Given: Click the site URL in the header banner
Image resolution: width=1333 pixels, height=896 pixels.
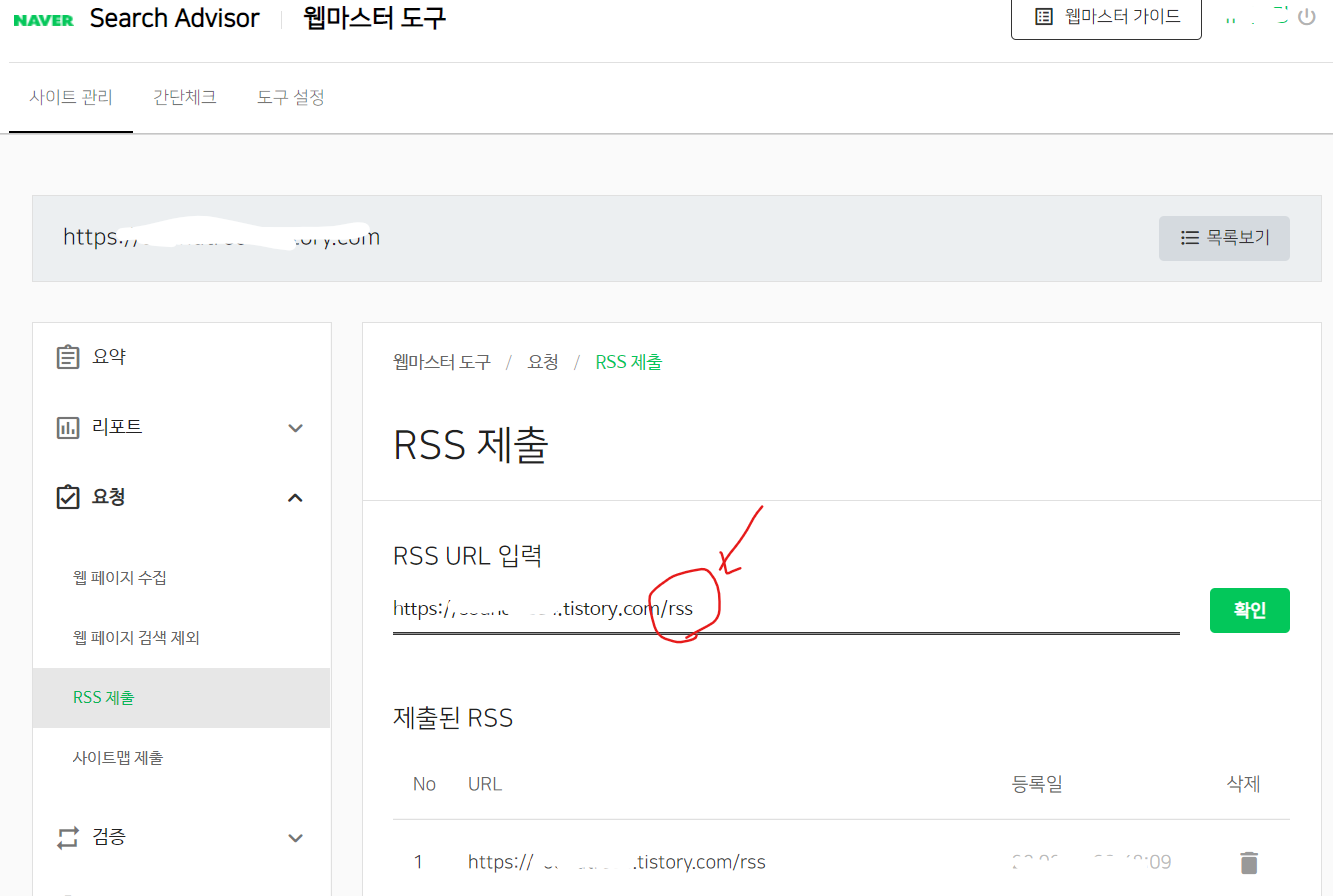Looking at the screenshot, I should click(221, 237).
